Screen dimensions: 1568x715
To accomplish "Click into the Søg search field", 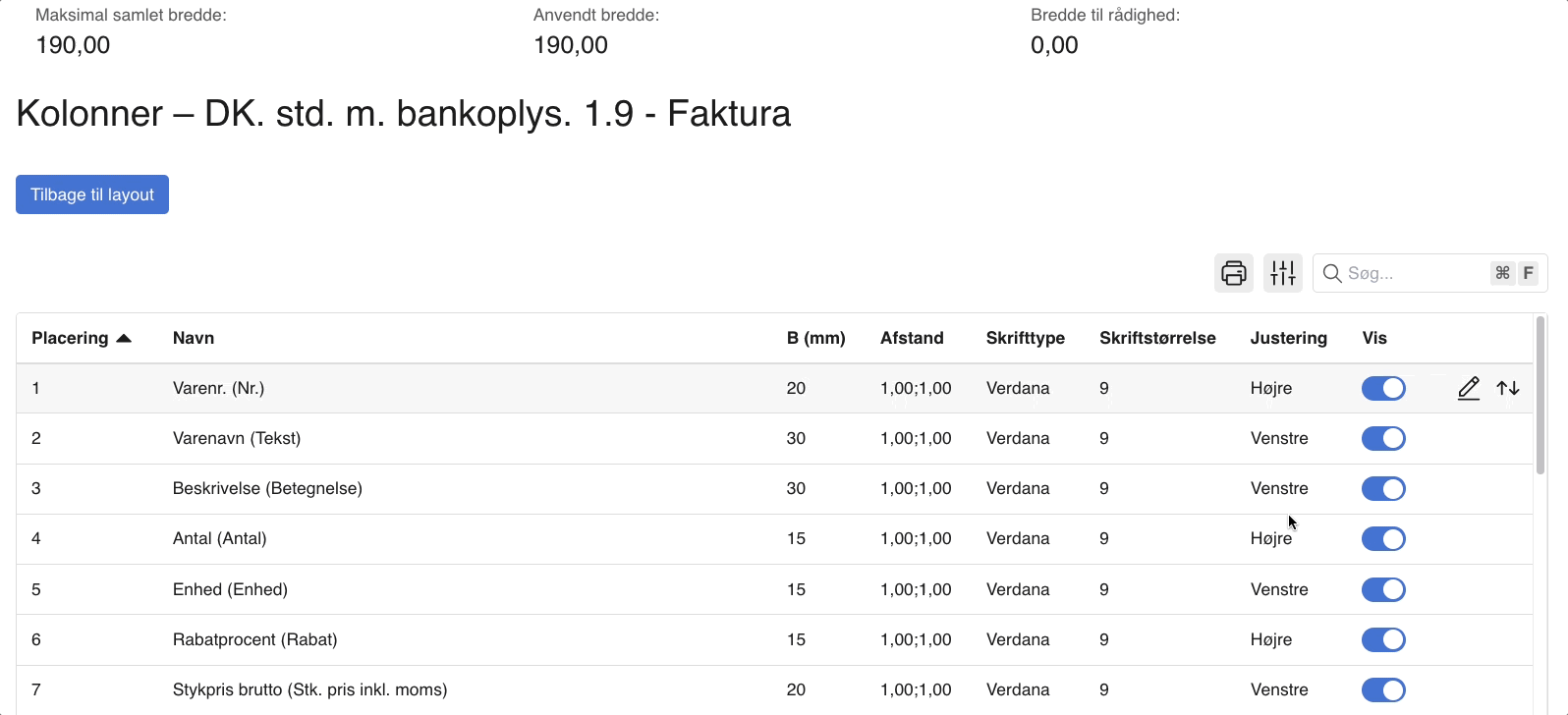I will 1415,273.
